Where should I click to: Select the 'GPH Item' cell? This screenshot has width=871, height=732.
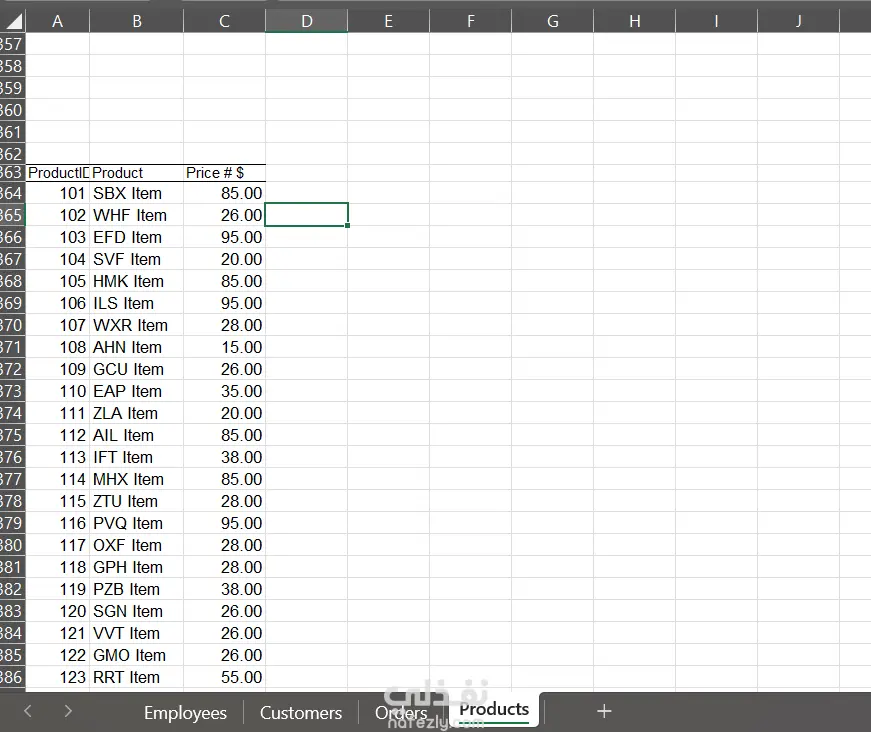click(137, 567)
